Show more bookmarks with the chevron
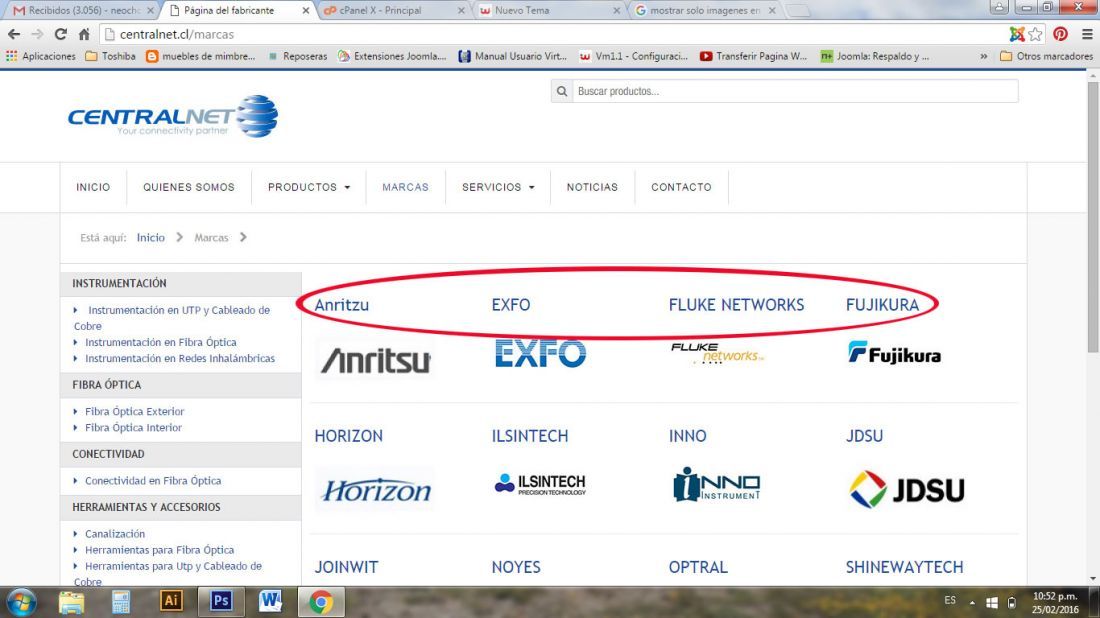The image size is (1100, 618). click(983, 56)
